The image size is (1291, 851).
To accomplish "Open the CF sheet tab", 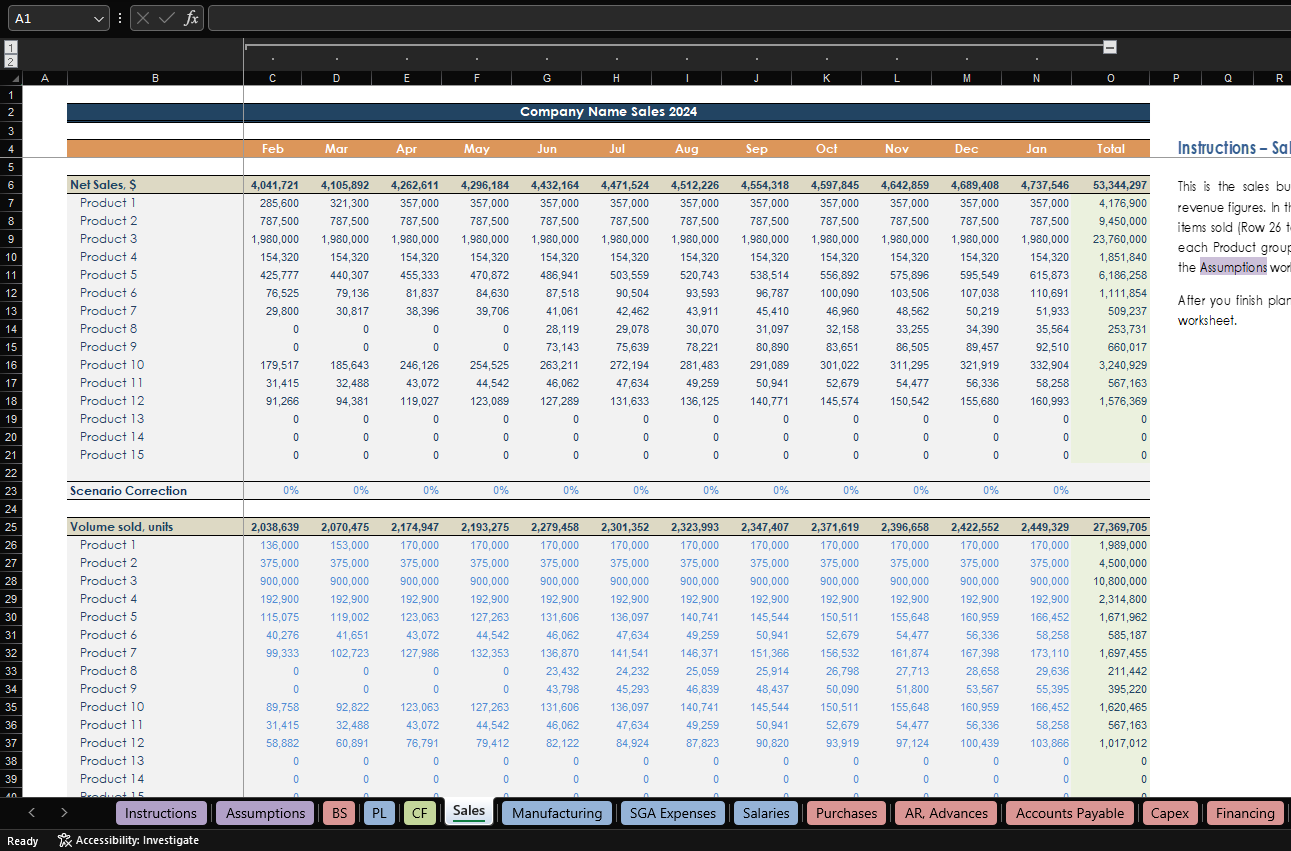I will coord(419,813).
